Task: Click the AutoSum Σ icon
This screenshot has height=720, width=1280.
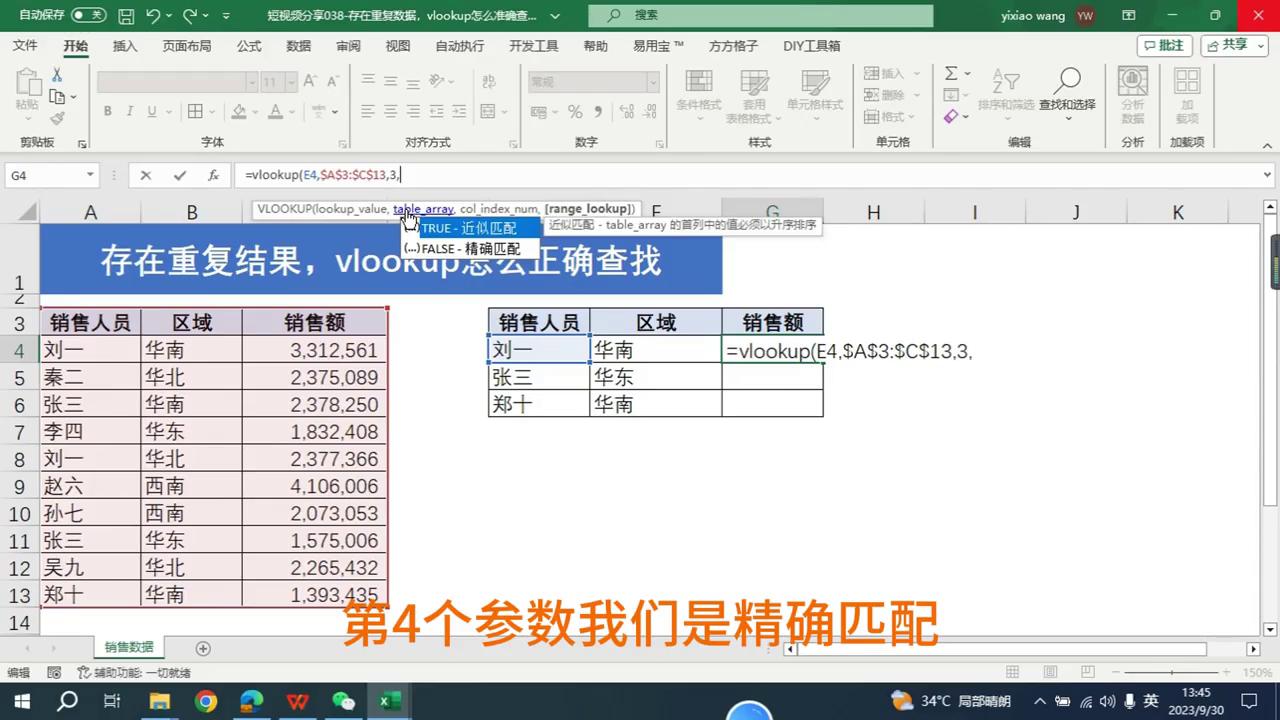Action: click(950, 73)
